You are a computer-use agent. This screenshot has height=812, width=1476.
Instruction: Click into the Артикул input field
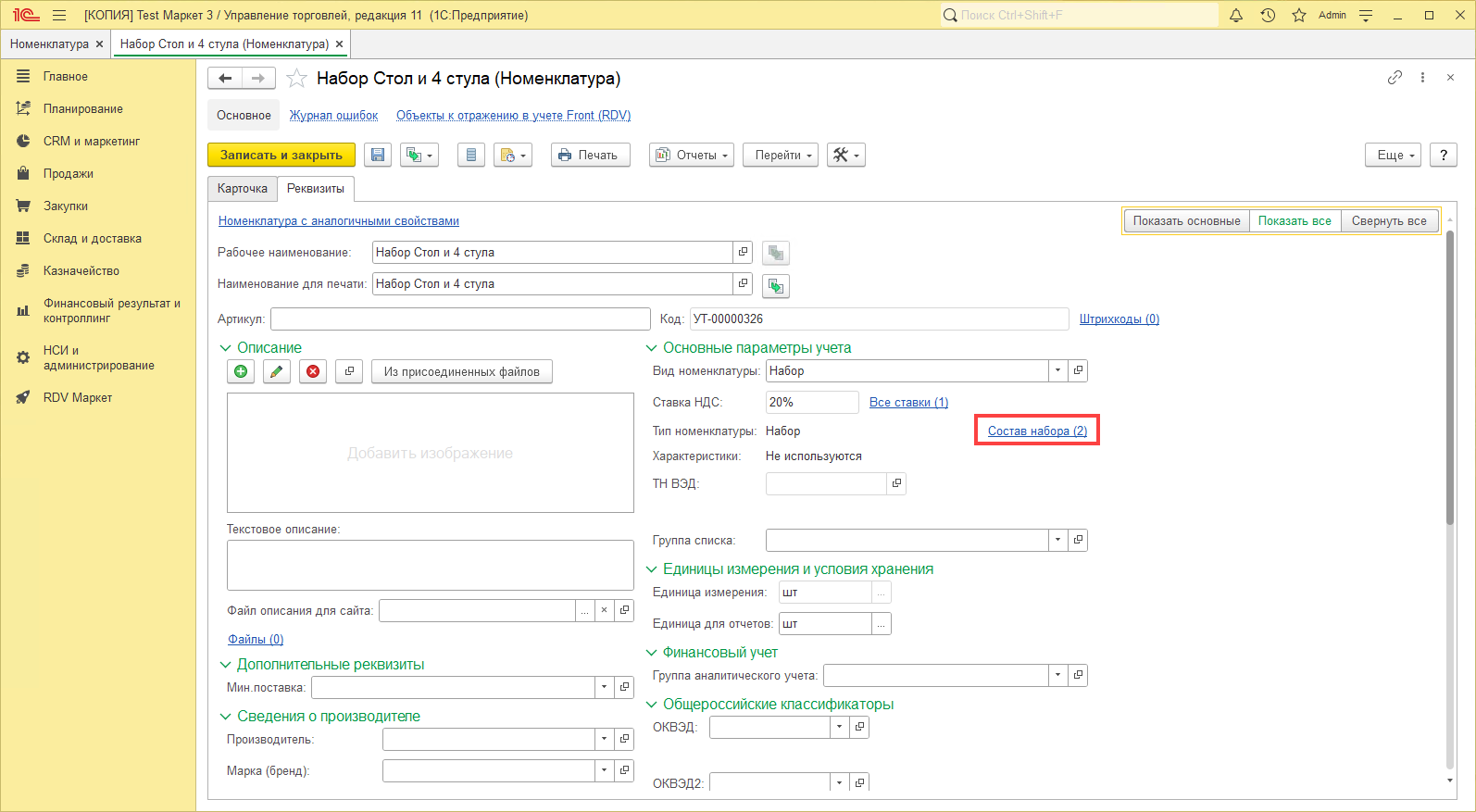(460, 319)
